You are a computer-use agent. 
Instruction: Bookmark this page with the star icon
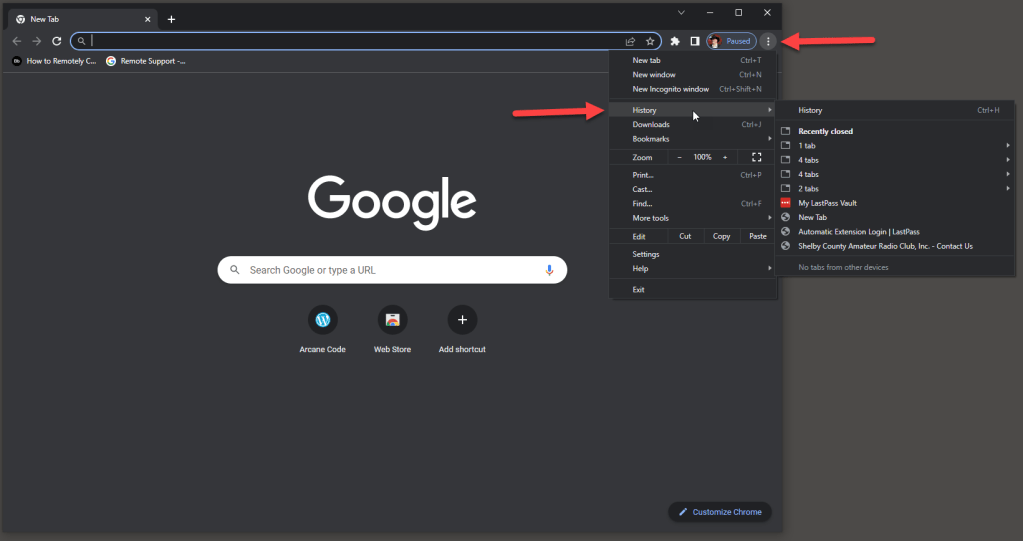coord(650,41)
